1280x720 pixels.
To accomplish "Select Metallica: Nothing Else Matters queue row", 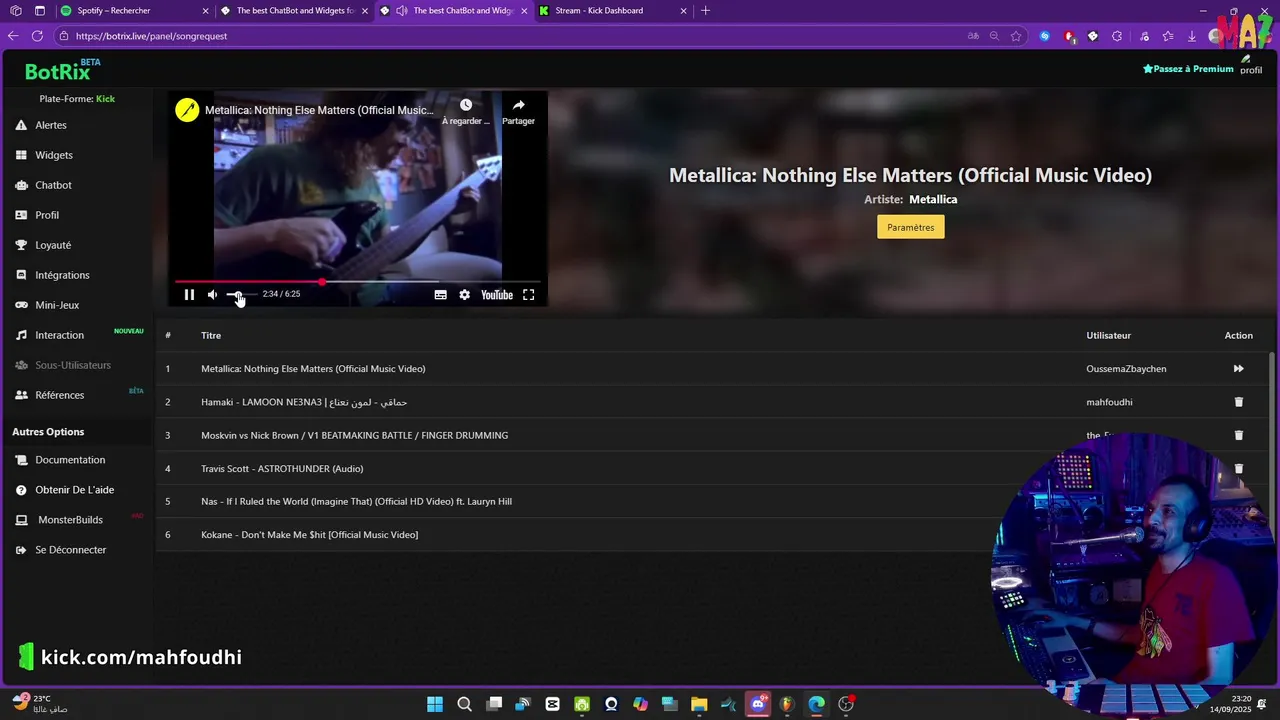I will coord(712,369).
